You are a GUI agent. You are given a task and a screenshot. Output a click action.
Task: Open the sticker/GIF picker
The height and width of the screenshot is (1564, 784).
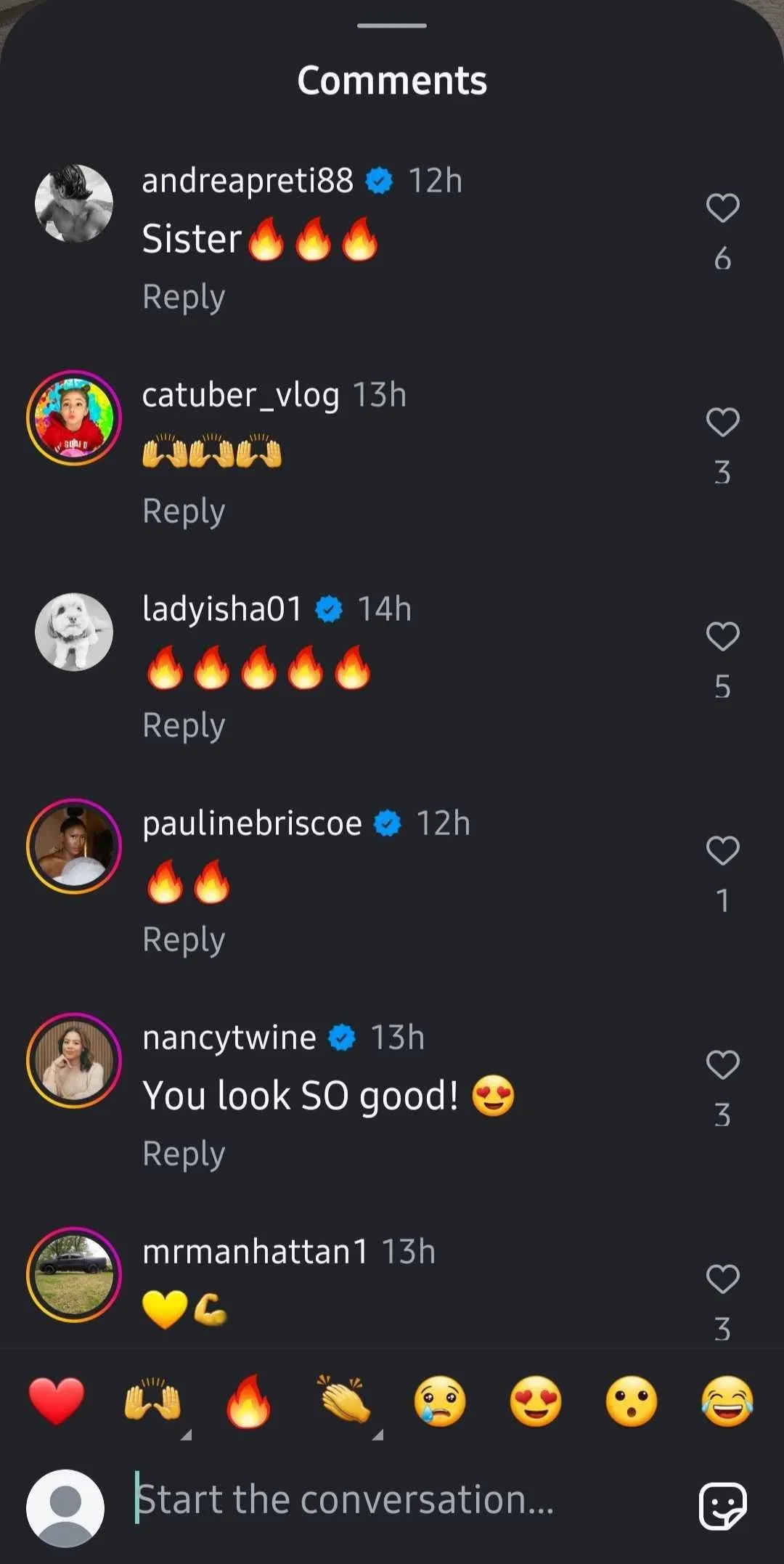[722, 1506]
